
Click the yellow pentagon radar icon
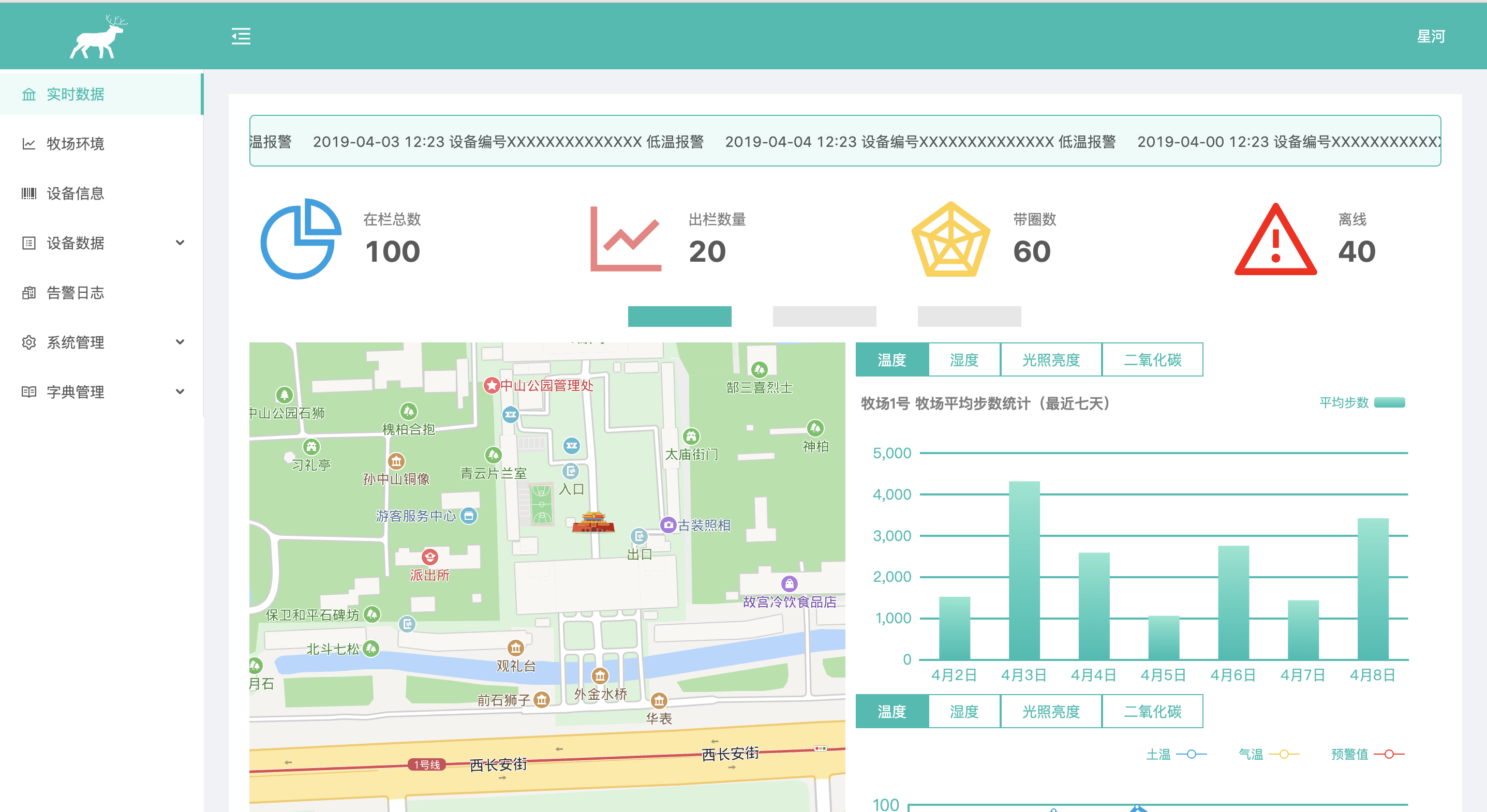[x=951, y=239]
